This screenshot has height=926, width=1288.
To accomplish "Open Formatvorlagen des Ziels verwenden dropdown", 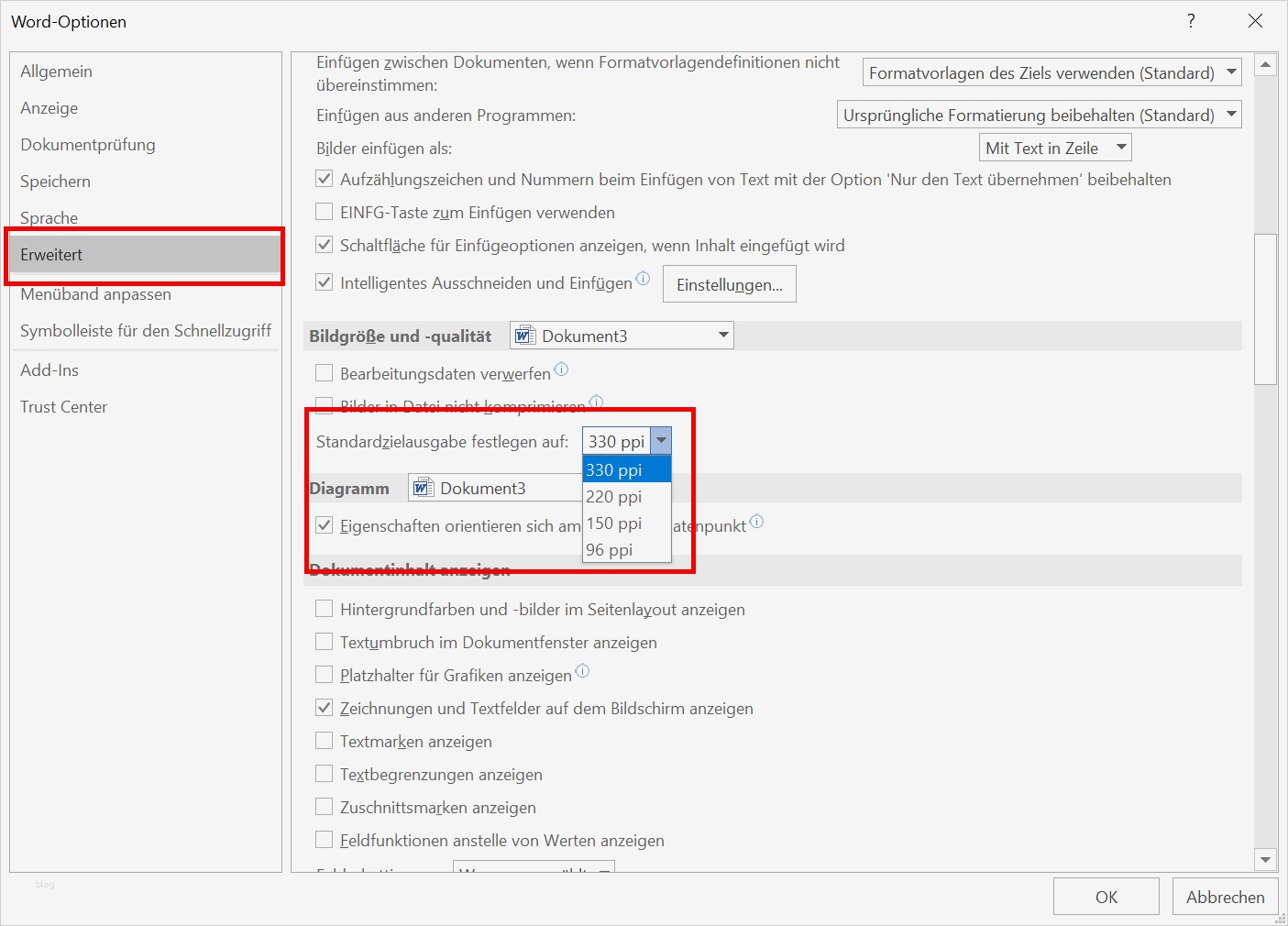I will point(1052,72).
